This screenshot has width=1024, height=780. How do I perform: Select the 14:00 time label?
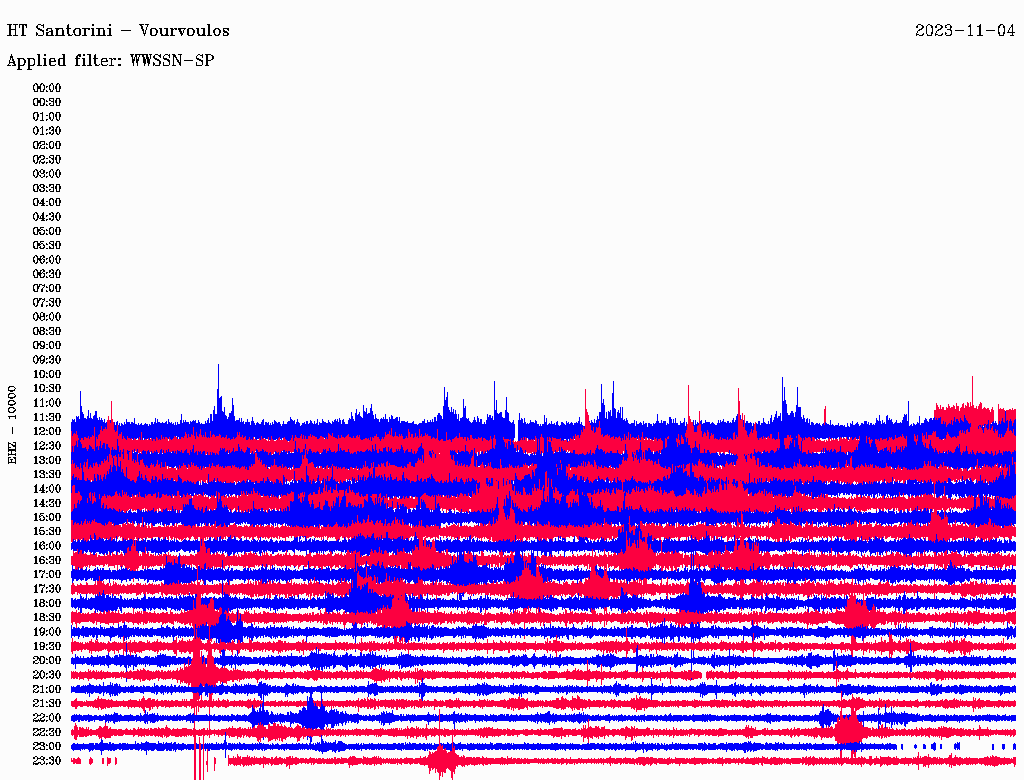coord(47,489)
